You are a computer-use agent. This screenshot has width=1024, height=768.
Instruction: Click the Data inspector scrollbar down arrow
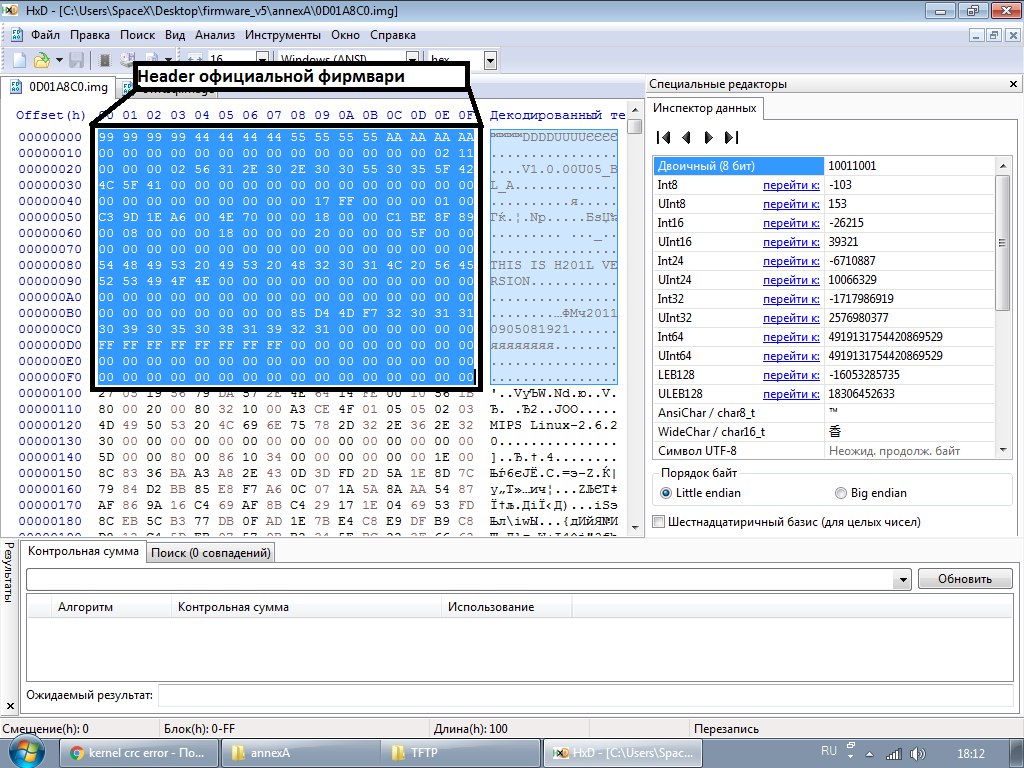(1003, 450)
